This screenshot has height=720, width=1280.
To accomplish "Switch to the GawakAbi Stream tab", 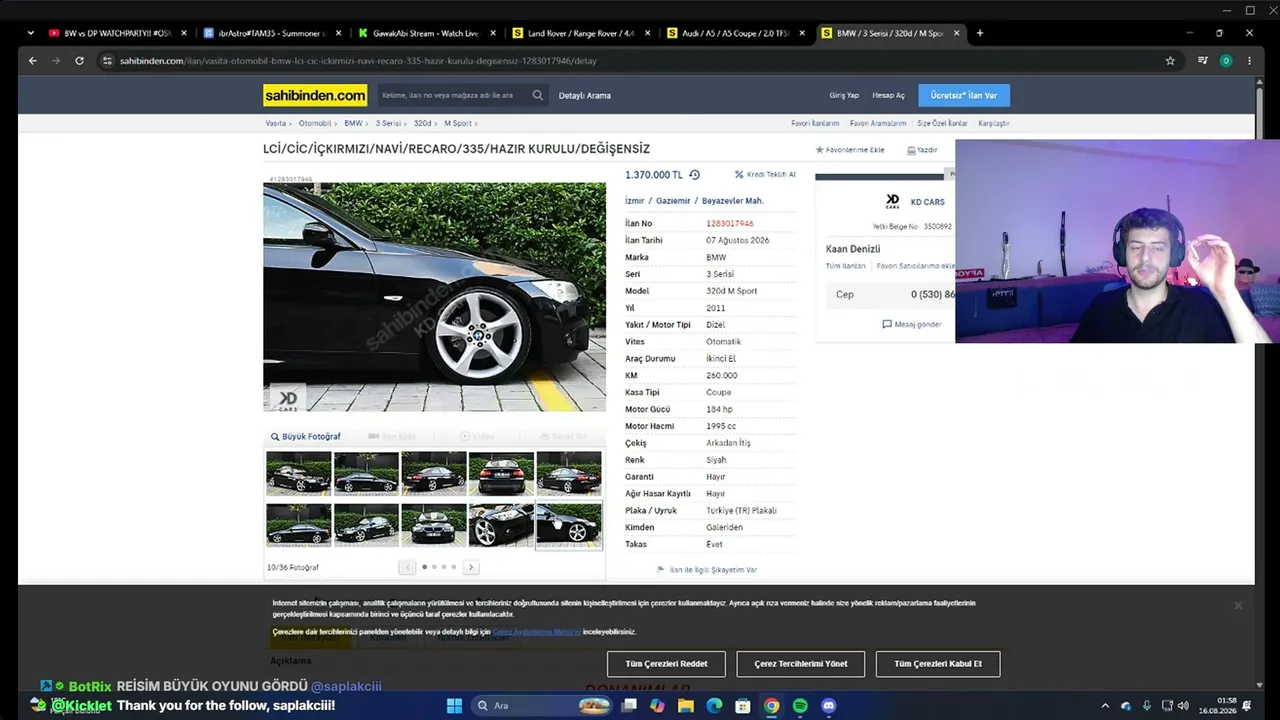I will tap(427, 33).
